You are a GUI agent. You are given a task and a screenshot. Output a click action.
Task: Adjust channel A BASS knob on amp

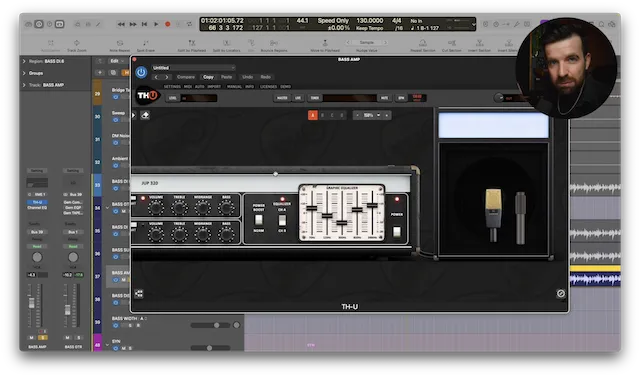click(226, 208)
